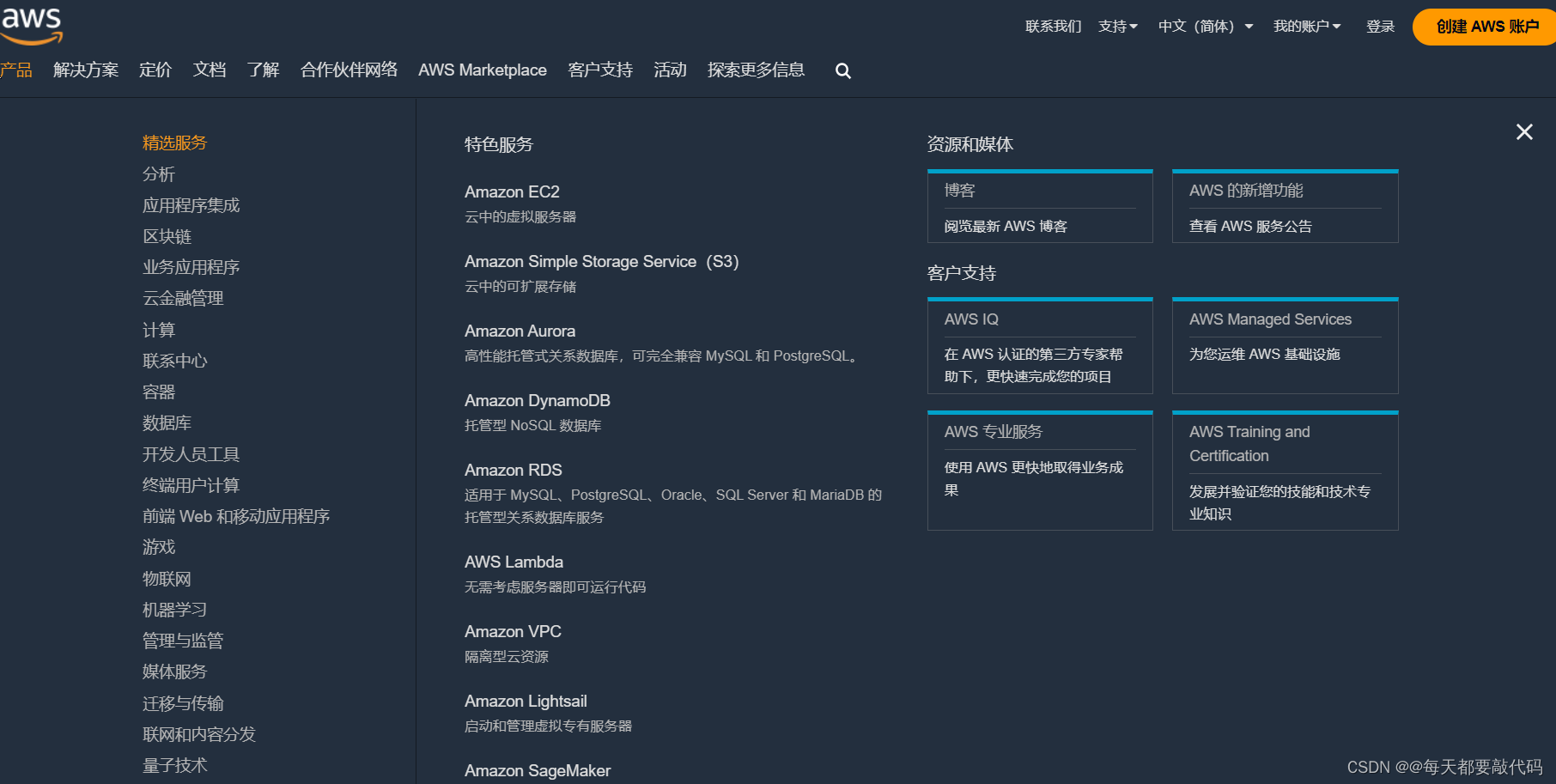The width and height of the screenshot is (1556, 784).
Task: Select the 开发人员工具 category
Action: [x=191, y=454]
